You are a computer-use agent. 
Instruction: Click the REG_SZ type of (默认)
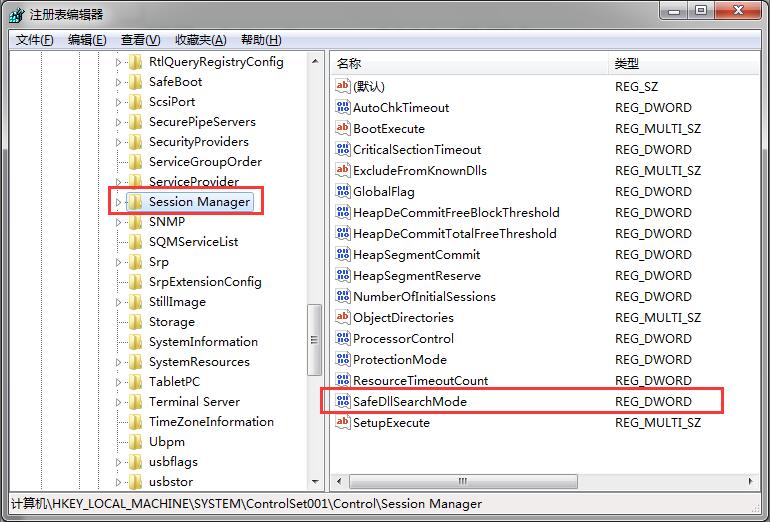[x=636, y=86]
